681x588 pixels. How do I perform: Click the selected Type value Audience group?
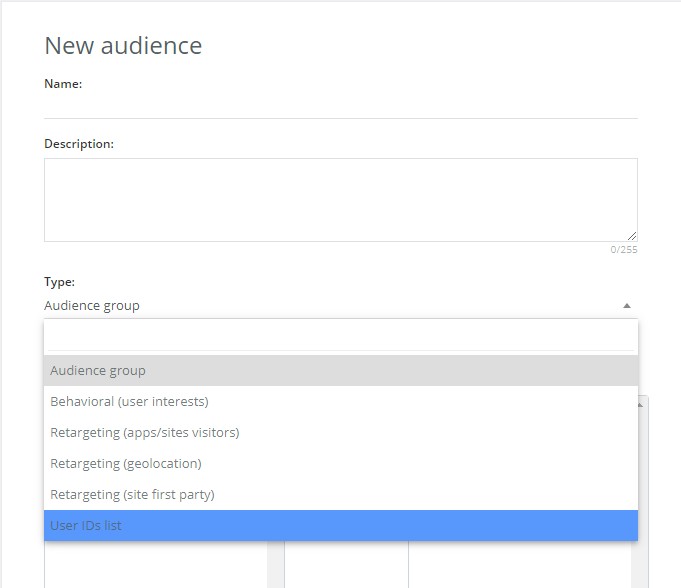[92, 306]
